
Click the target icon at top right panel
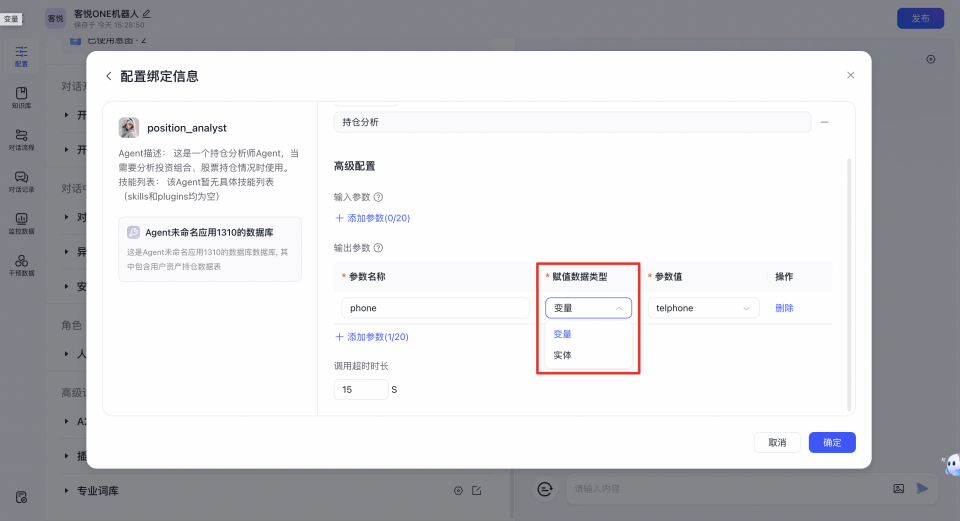[931, 59]
